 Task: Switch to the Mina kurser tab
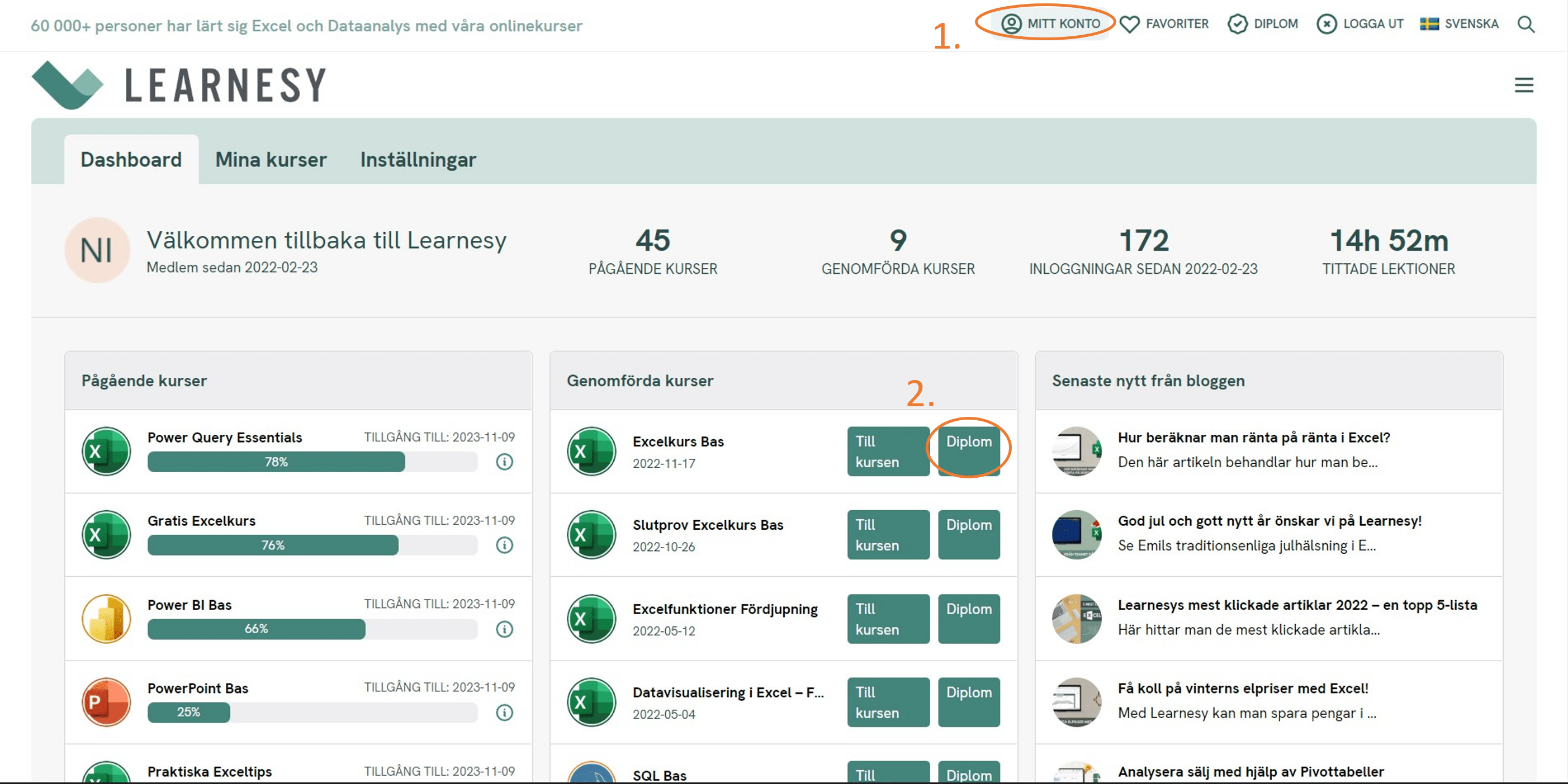point(271,159)
